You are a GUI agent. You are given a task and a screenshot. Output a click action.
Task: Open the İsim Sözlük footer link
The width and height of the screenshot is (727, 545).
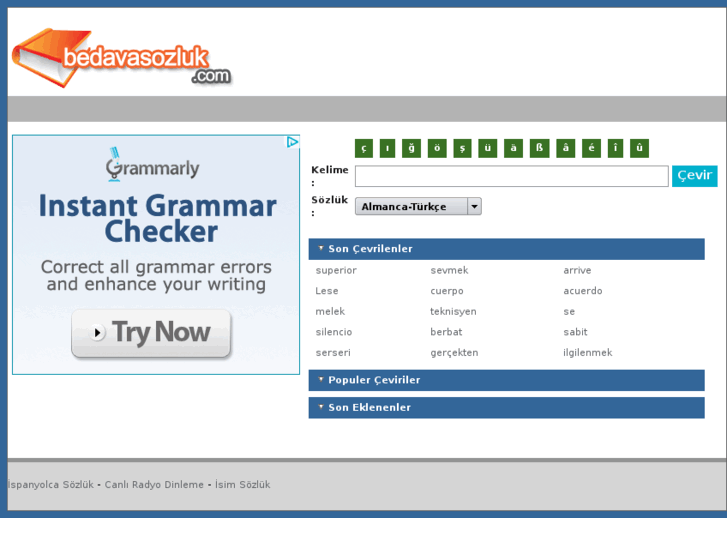242,485
